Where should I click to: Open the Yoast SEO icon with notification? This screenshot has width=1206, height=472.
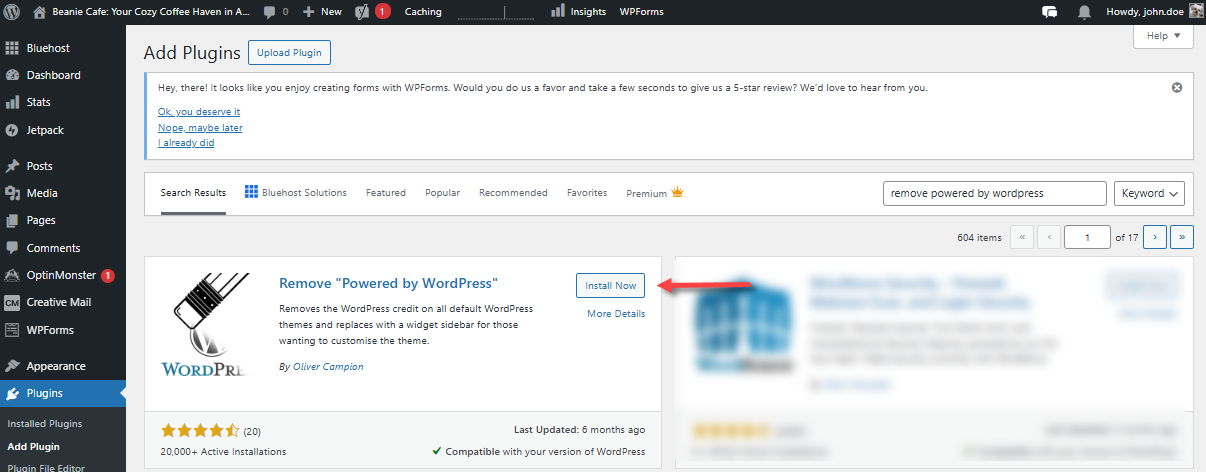click(372, 12)
